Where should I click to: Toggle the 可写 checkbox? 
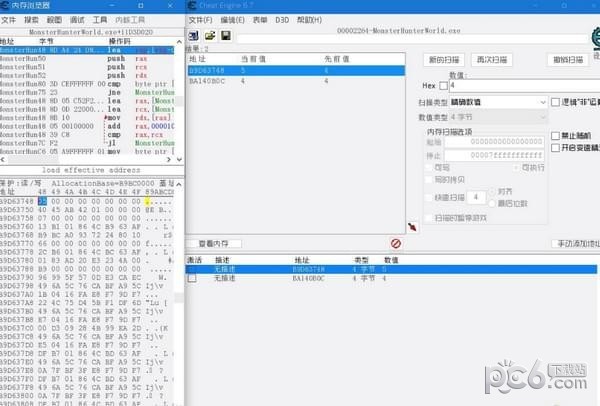click(x=429, y=168)
